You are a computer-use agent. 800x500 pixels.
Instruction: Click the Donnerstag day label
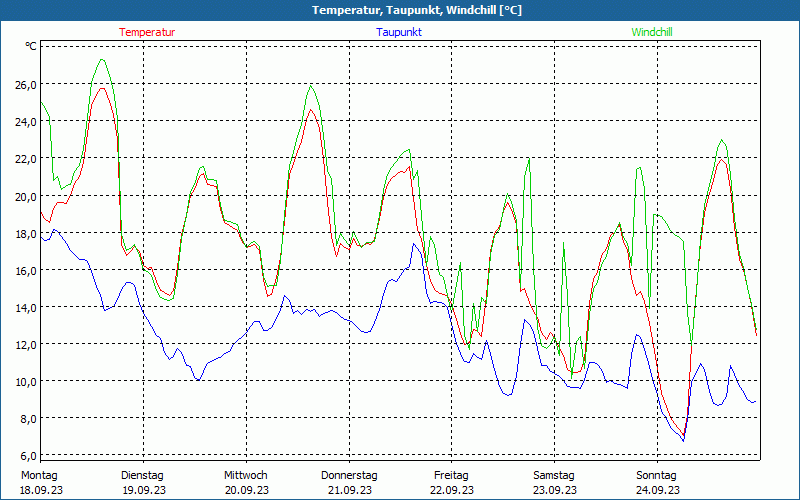[349, 476]
